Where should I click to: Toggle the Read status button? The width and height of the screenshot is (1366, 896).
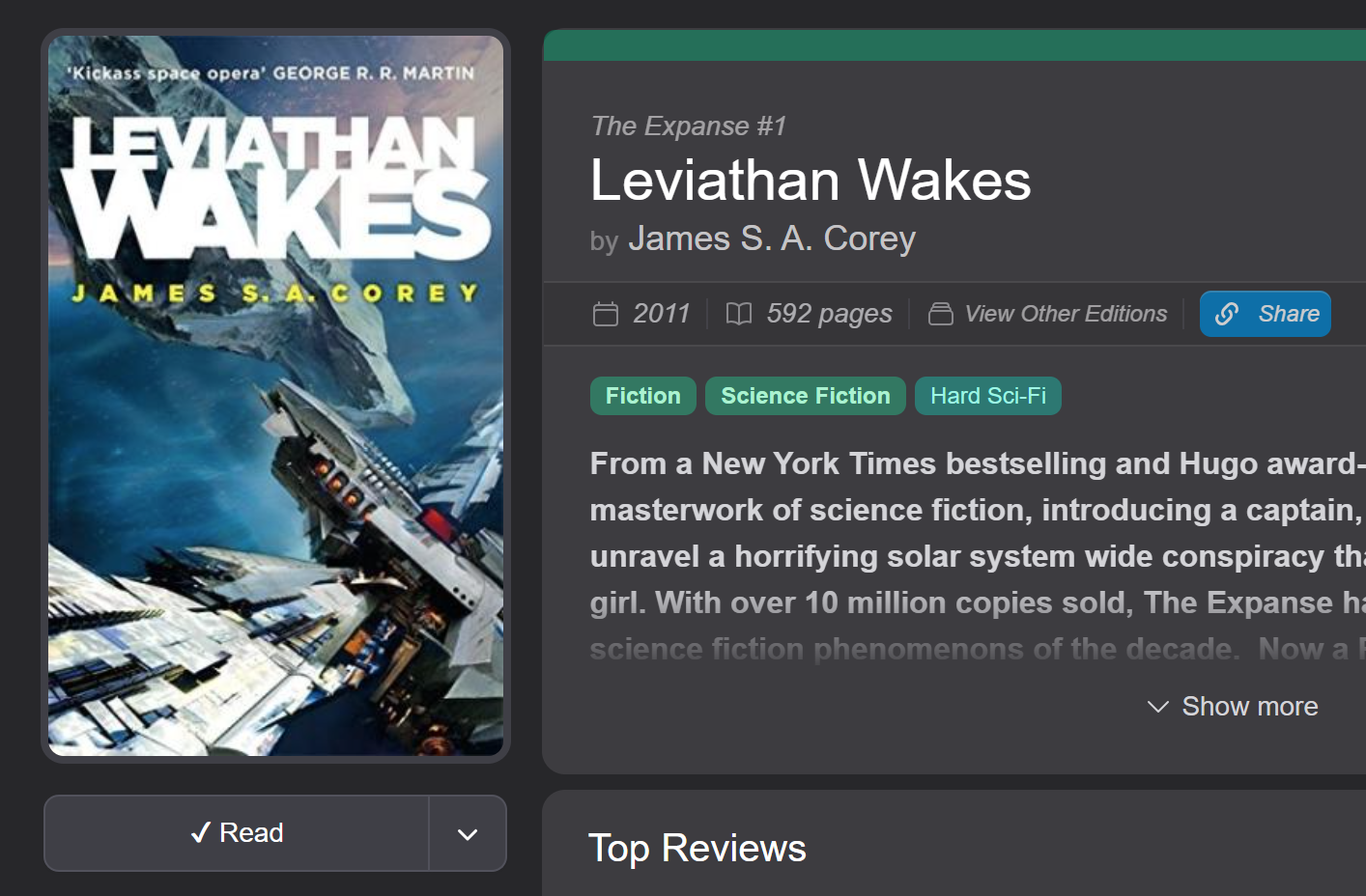click(x=237, y=833)
